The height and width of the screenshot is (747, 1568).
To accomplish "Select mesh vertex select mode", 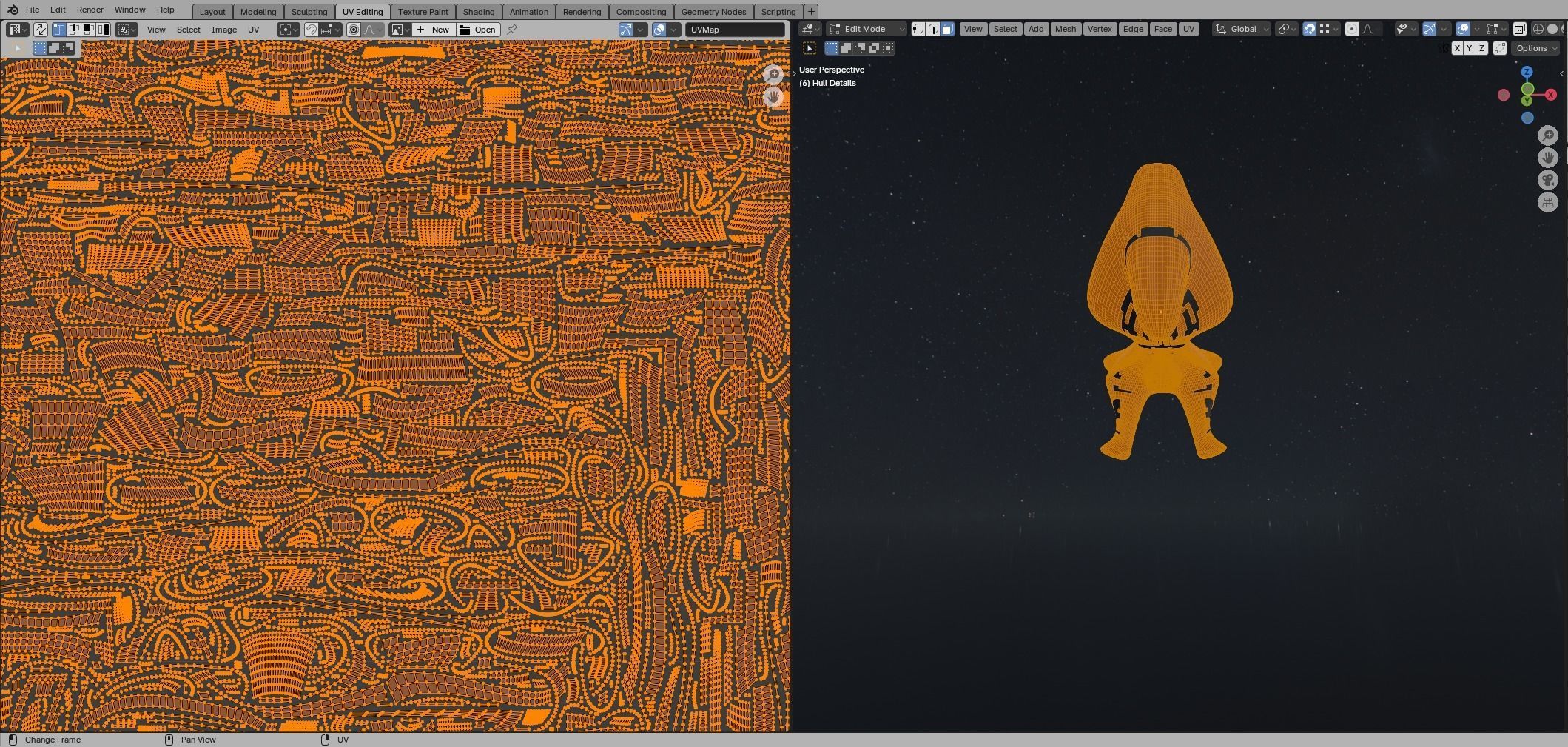I will tap(918, 29).
